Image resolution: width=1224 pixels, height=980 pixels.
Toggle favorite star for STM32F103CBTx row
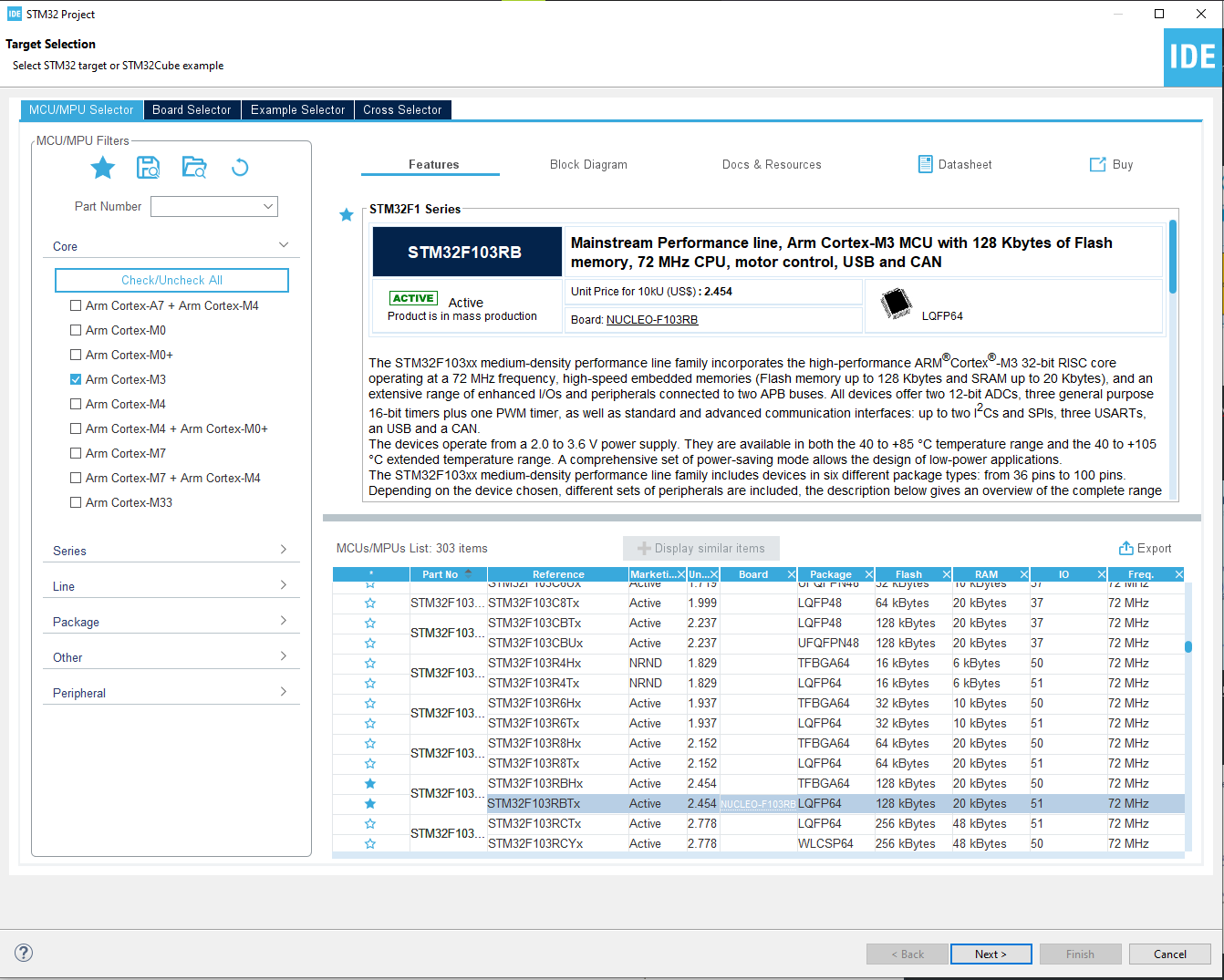coord(370,624)
